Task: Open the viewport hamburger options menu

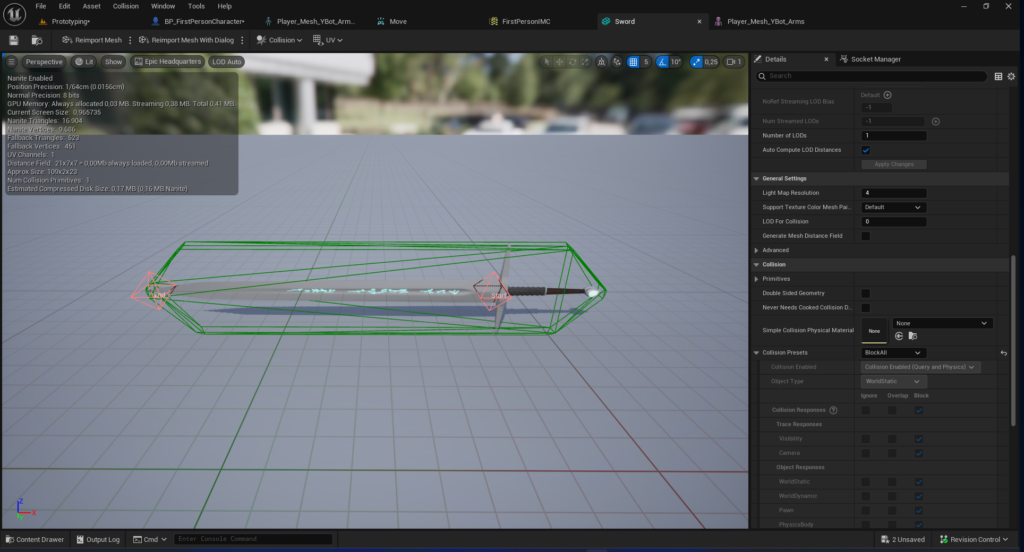Action: [x=12, y=62]
